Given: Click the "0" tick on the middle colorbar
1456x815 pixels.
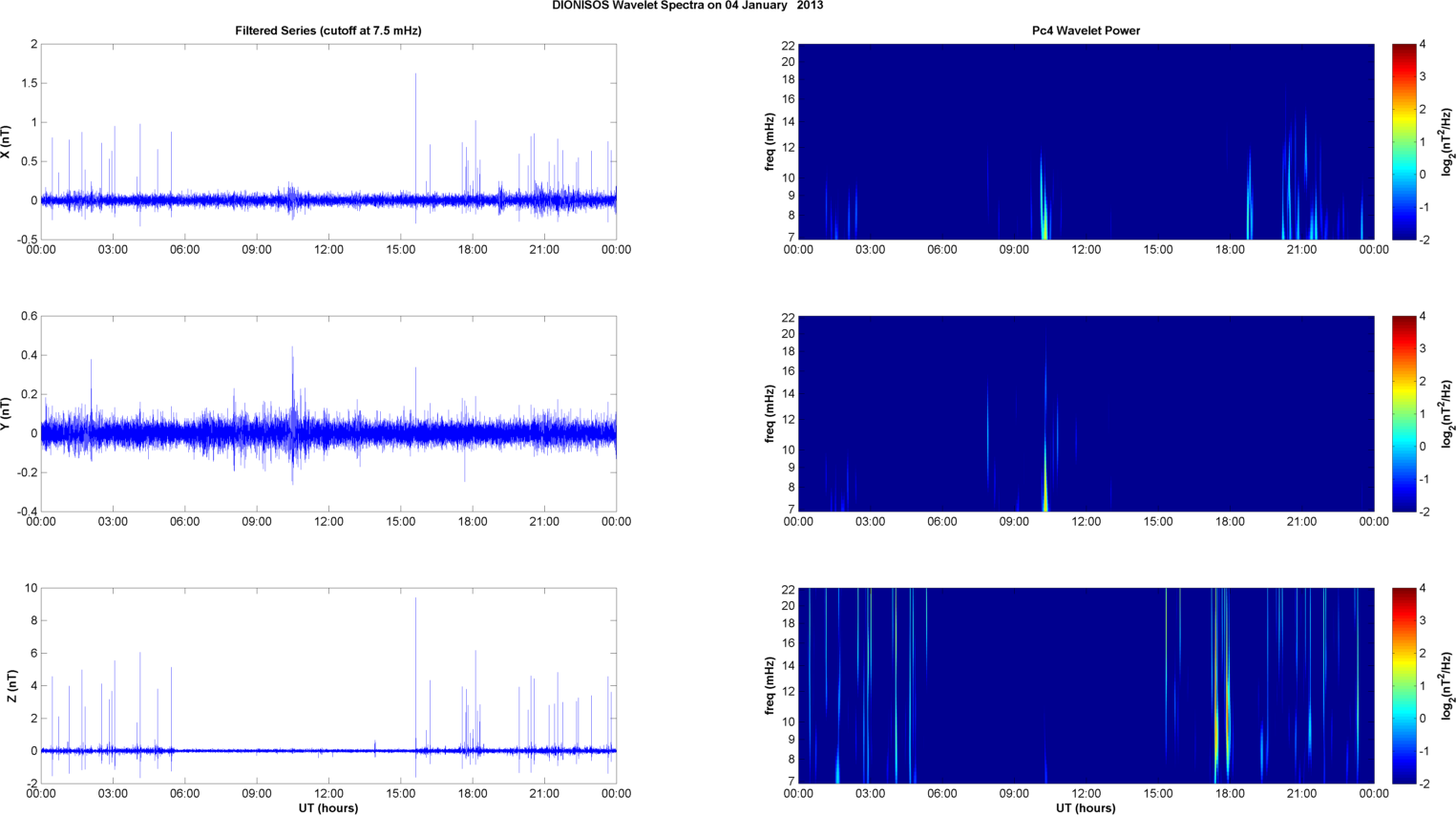Looking at the screenshot, I should 1423,447.
